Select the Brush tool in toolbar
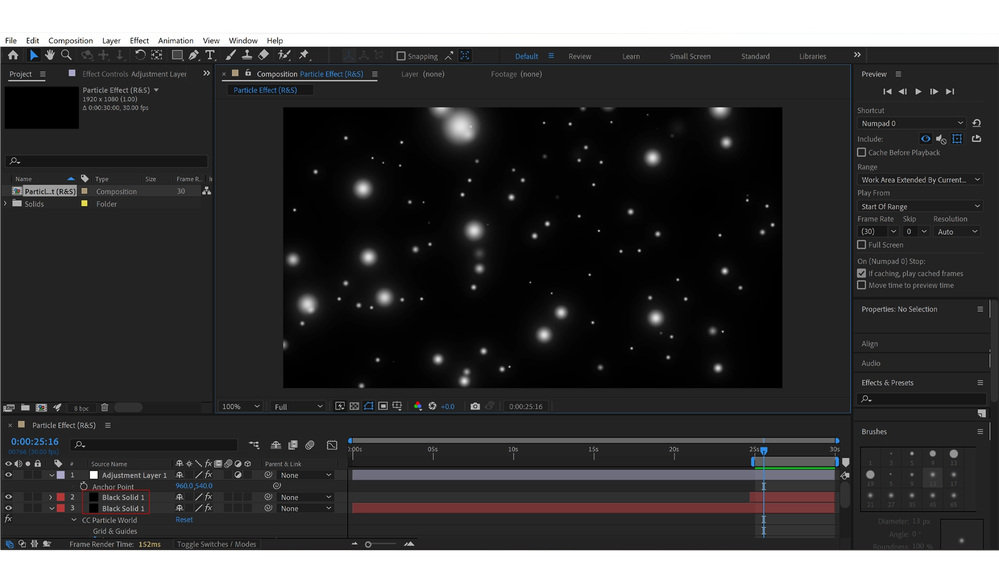Viewport: 999px width, 562px height. [229, 56]
